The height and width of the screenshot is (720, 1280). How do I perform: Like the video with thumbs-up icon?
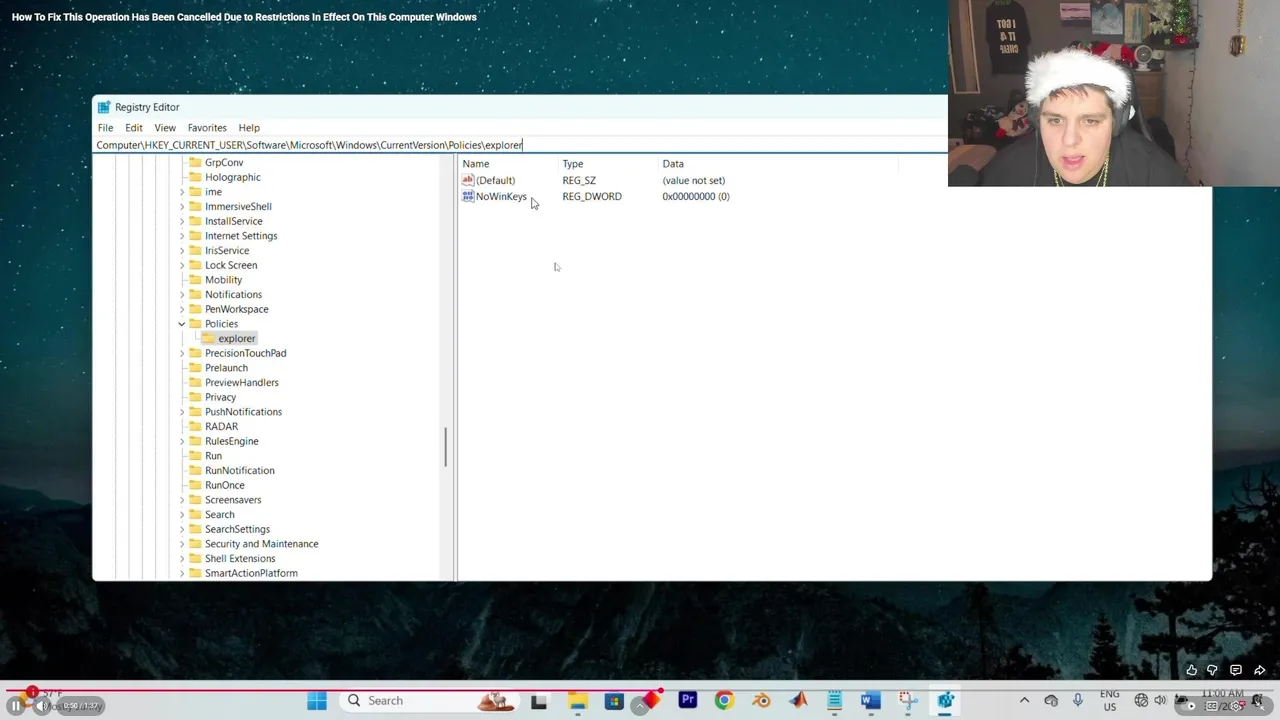tap(1191, 670)
